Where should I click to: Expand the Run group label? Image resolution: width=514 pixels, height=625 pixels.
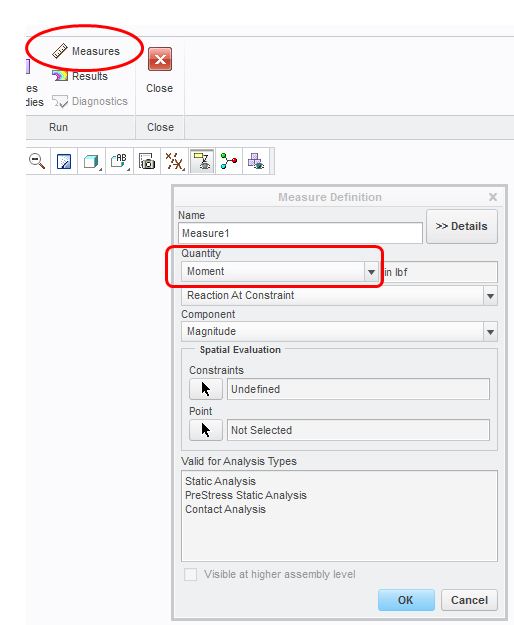point(58,127)
